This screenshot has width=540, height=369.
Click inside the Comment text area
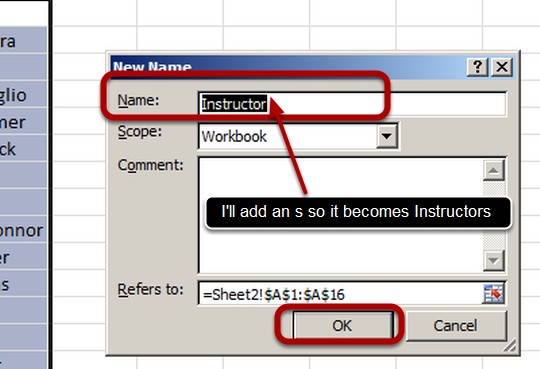(x=340, y=215)
